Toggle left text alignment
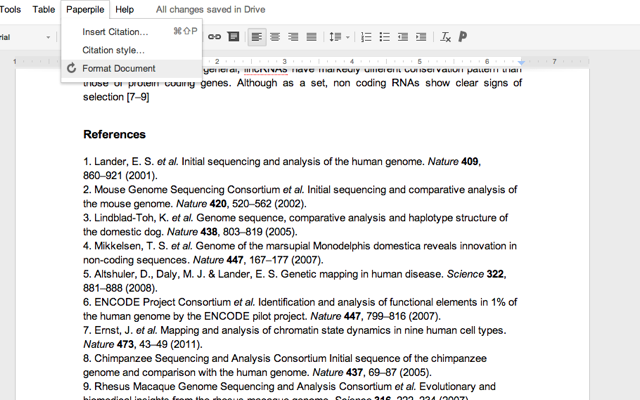Screen dimensions: 640x400 coord(257,37)
